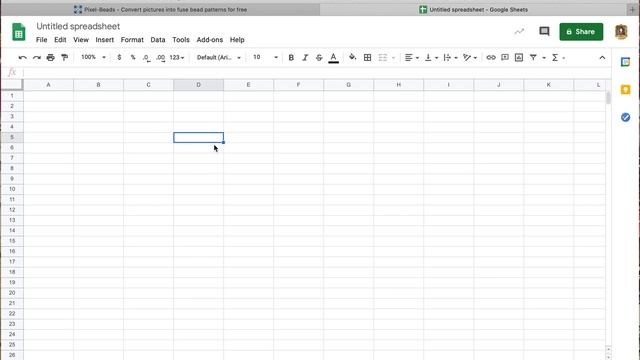Click the merge cells icon
640x360 pixels.
coord(382,58)
